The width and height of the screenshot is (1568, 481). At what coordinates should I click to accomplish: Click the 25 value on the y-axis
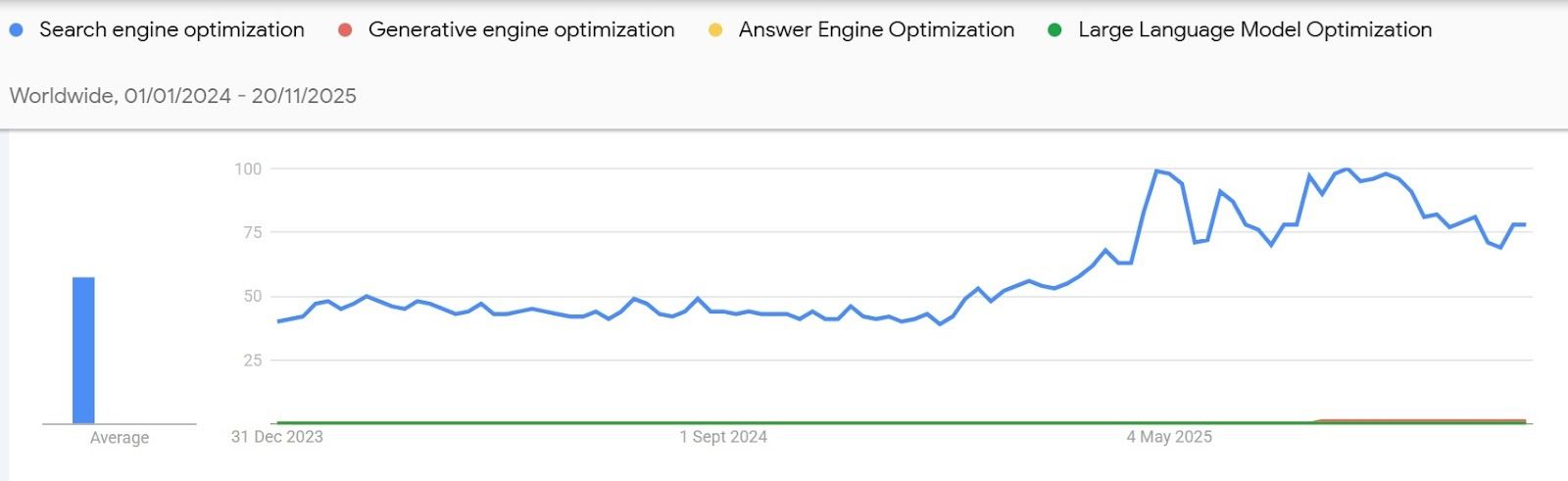tap(252, 360)
